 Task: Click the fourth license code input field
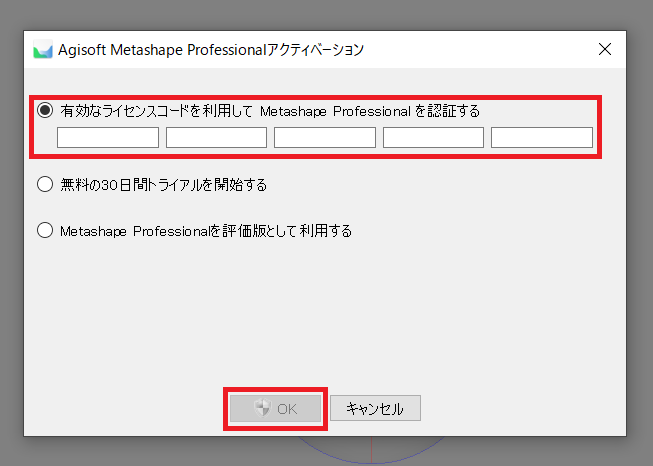coord(433,137)
